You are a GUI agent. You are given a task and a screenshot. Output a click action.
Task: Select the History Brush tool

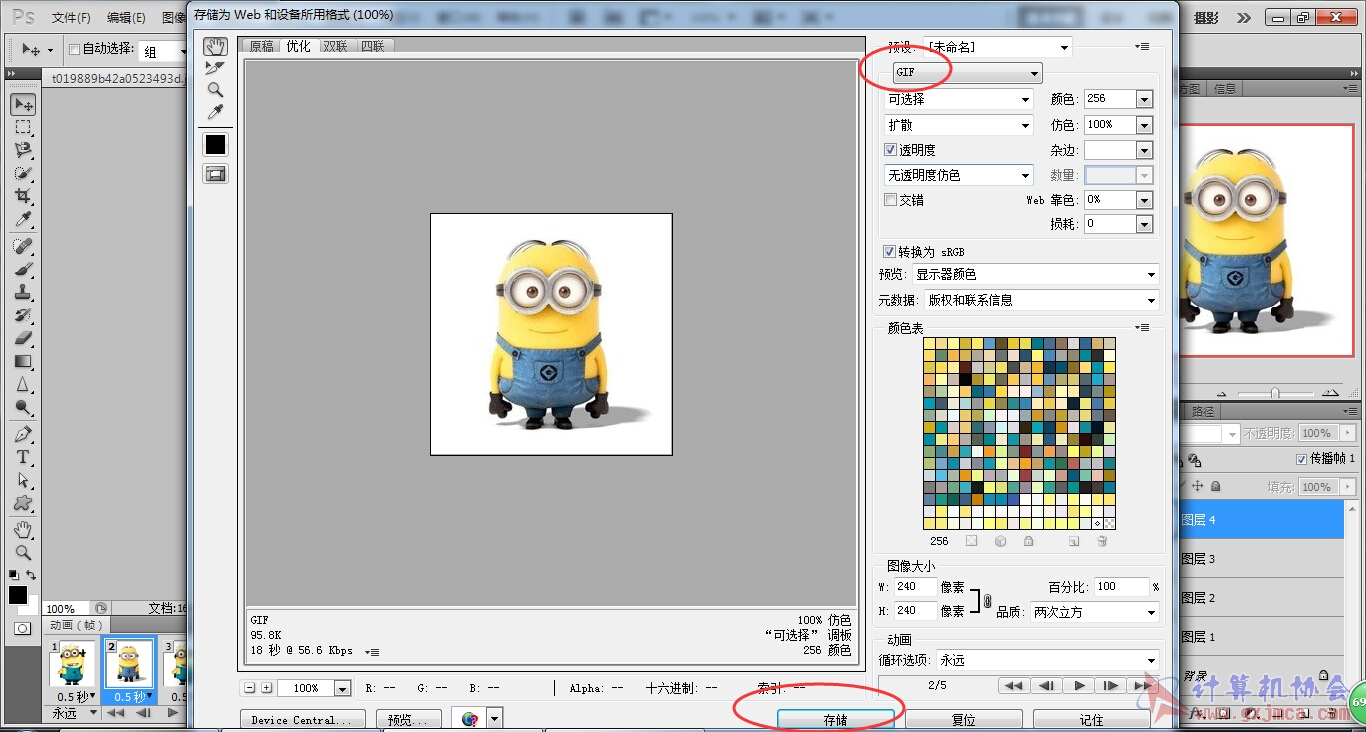point(23,315)
